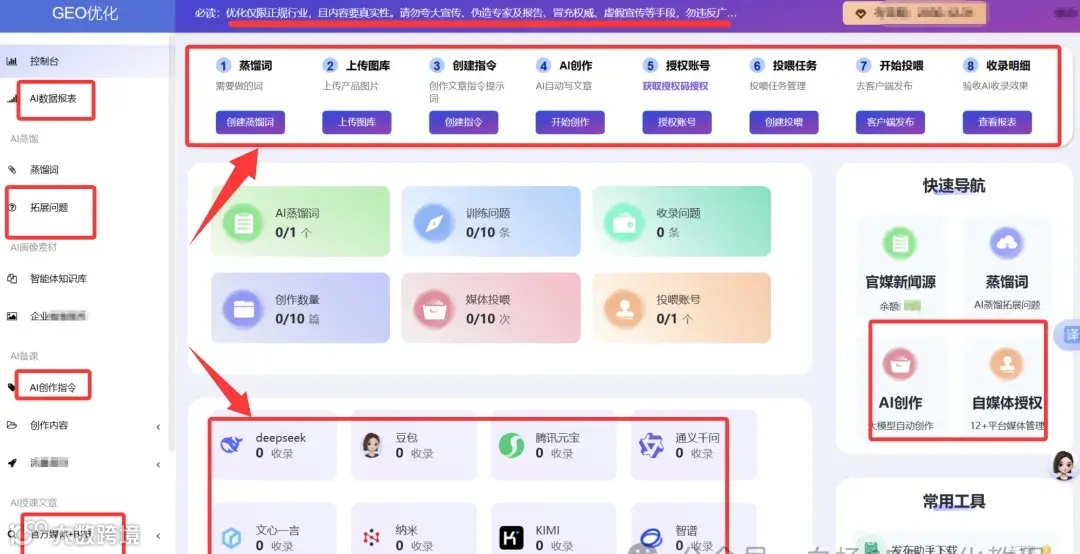Click the 必读 notice banner text

[x=465, y=13]
